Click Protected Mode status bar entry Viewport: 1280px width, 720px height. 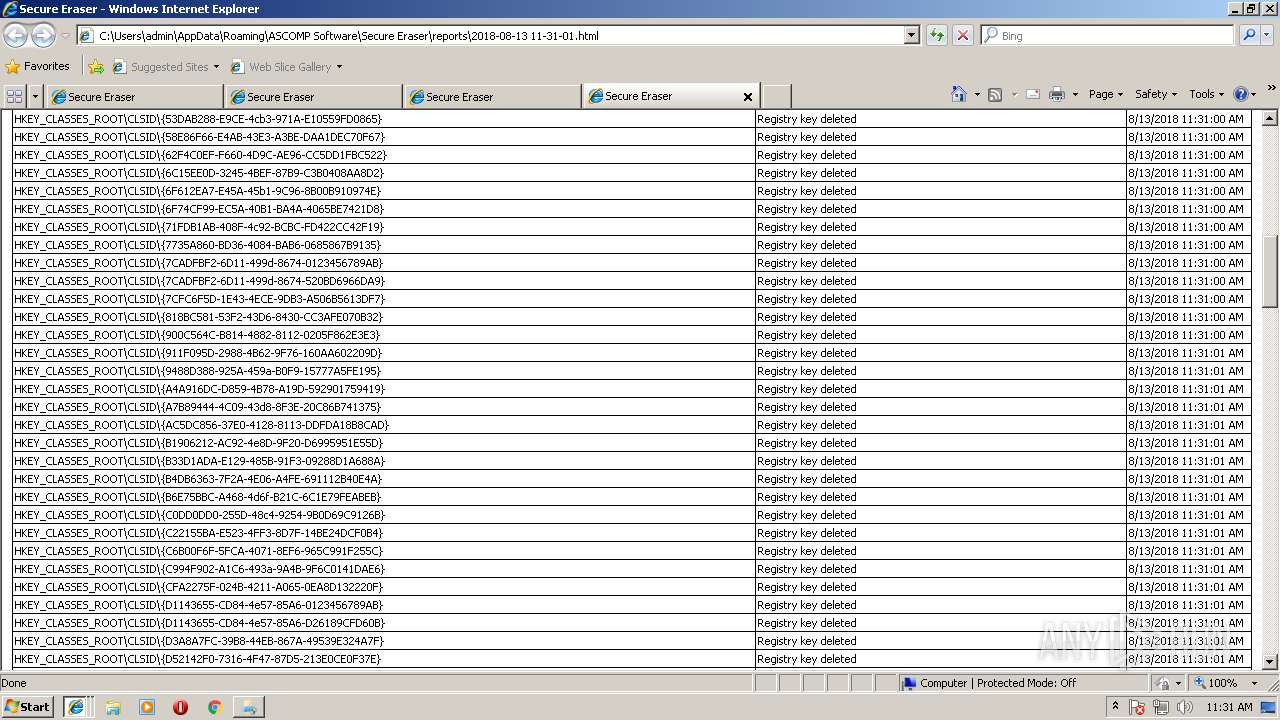(1025, 683)
